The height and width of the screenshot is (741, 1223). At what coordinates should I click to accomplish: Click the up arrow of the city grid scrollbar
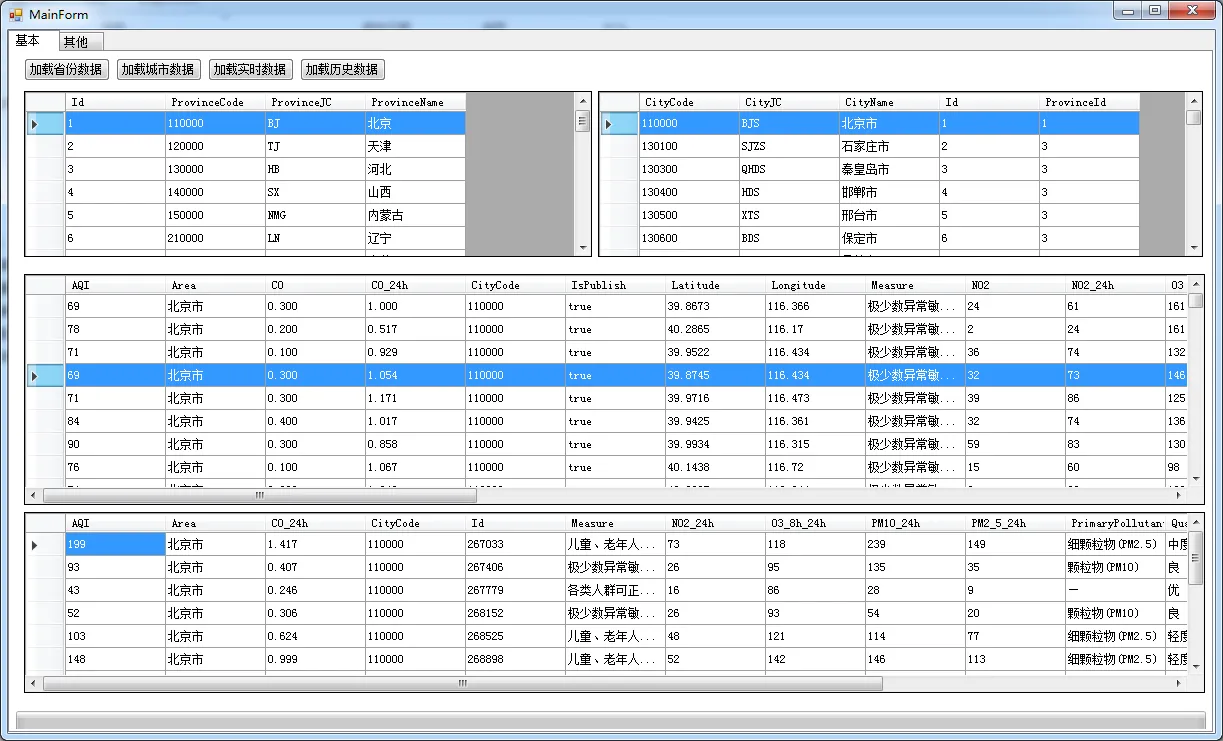coord(1194,100)
